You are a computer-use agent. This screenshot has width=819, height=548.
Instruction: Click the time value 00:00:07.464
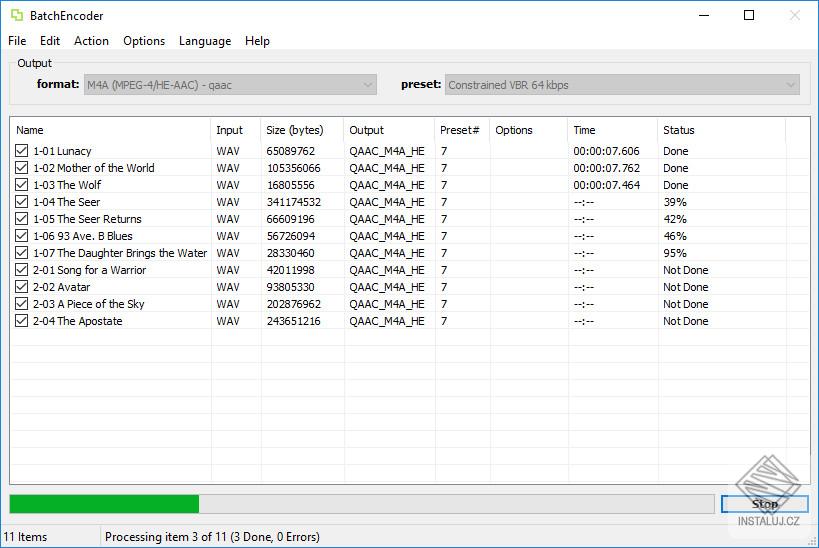pyautogui.click(x=606, y=185)
